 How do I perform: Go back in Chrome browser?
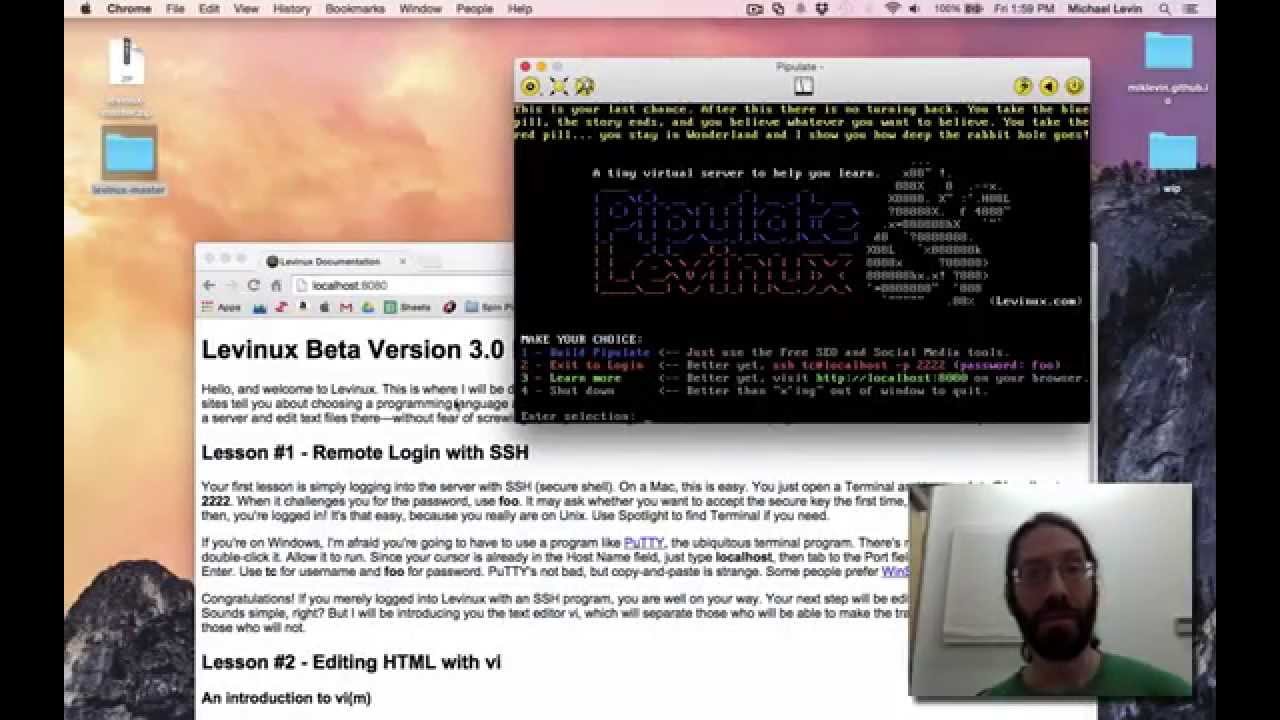pyautogui.click(x=209, y=285)
